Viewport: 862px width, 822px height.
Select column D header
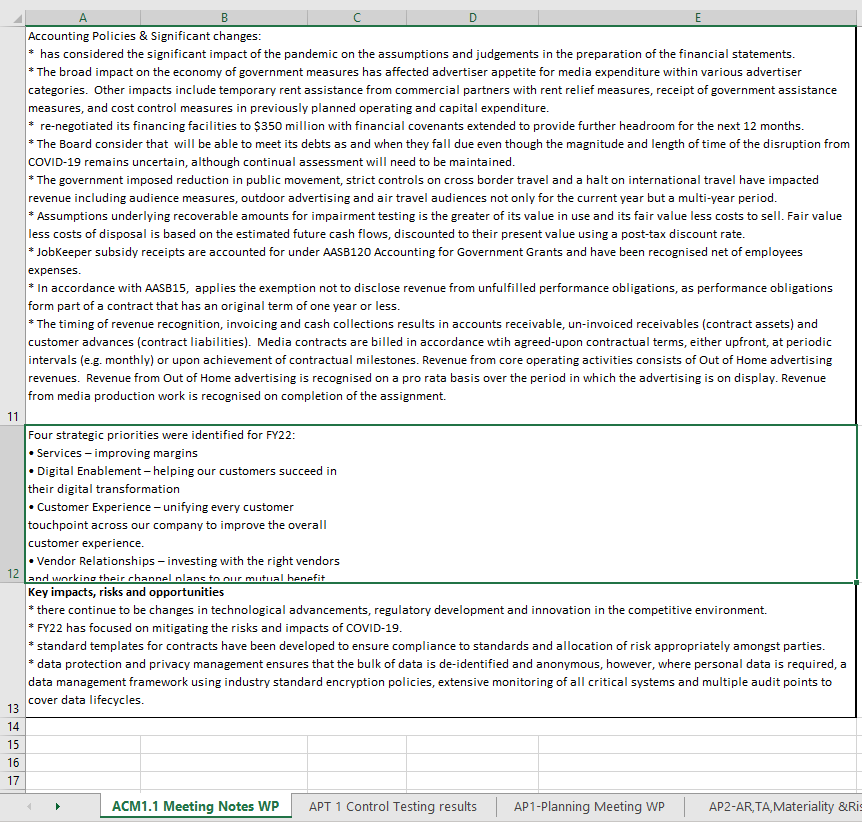pyautogui.click(x=472, y=18)
